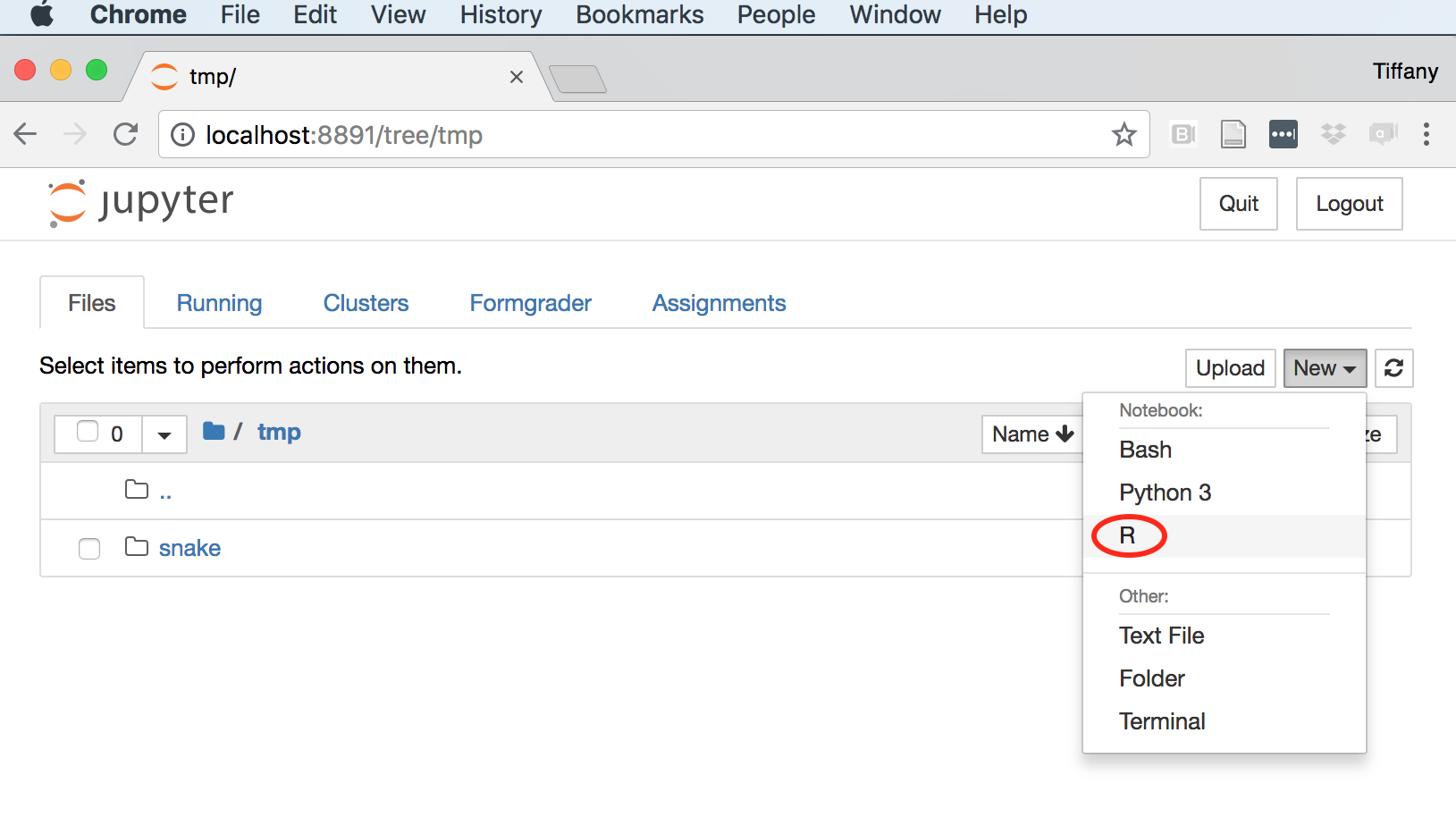The image size is (1456, 817).
Task: Click the browser back arrow
Action: pyautogui.click(x=26, y=135)
